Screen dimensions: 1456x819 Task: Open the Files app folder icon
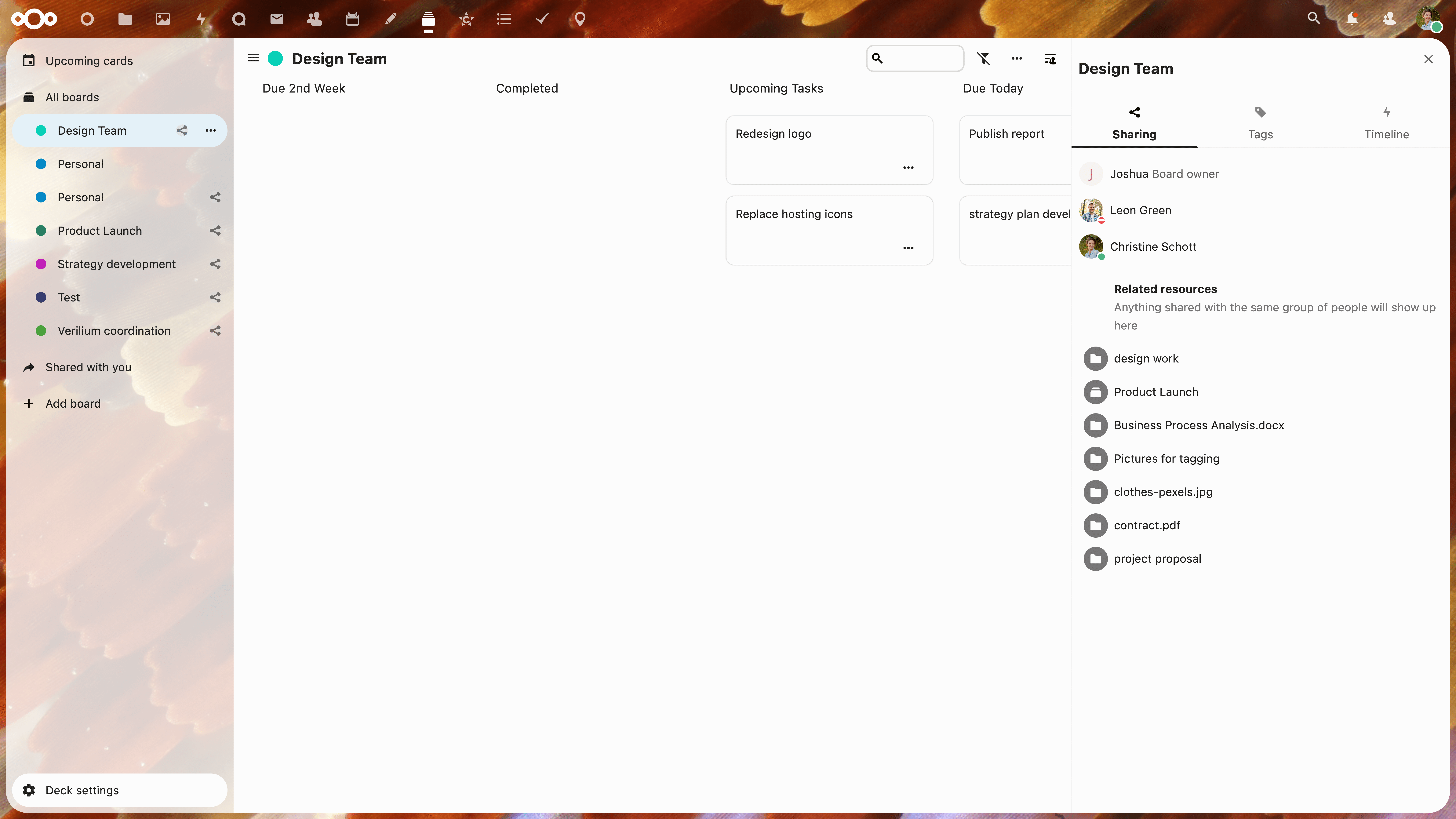[x=125, y=19]
